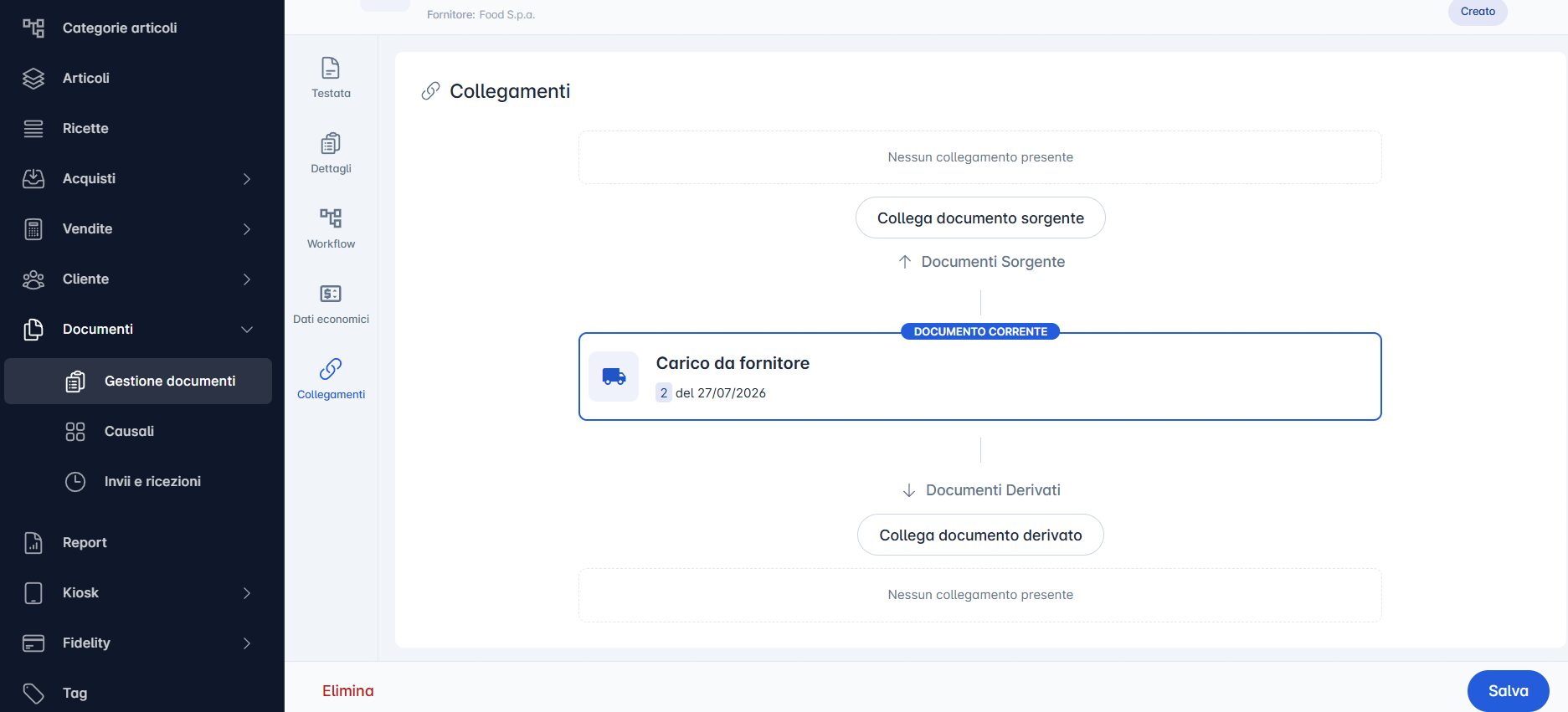Click the Fidelity card icon

pyautogui.click(x=33, y=643)
